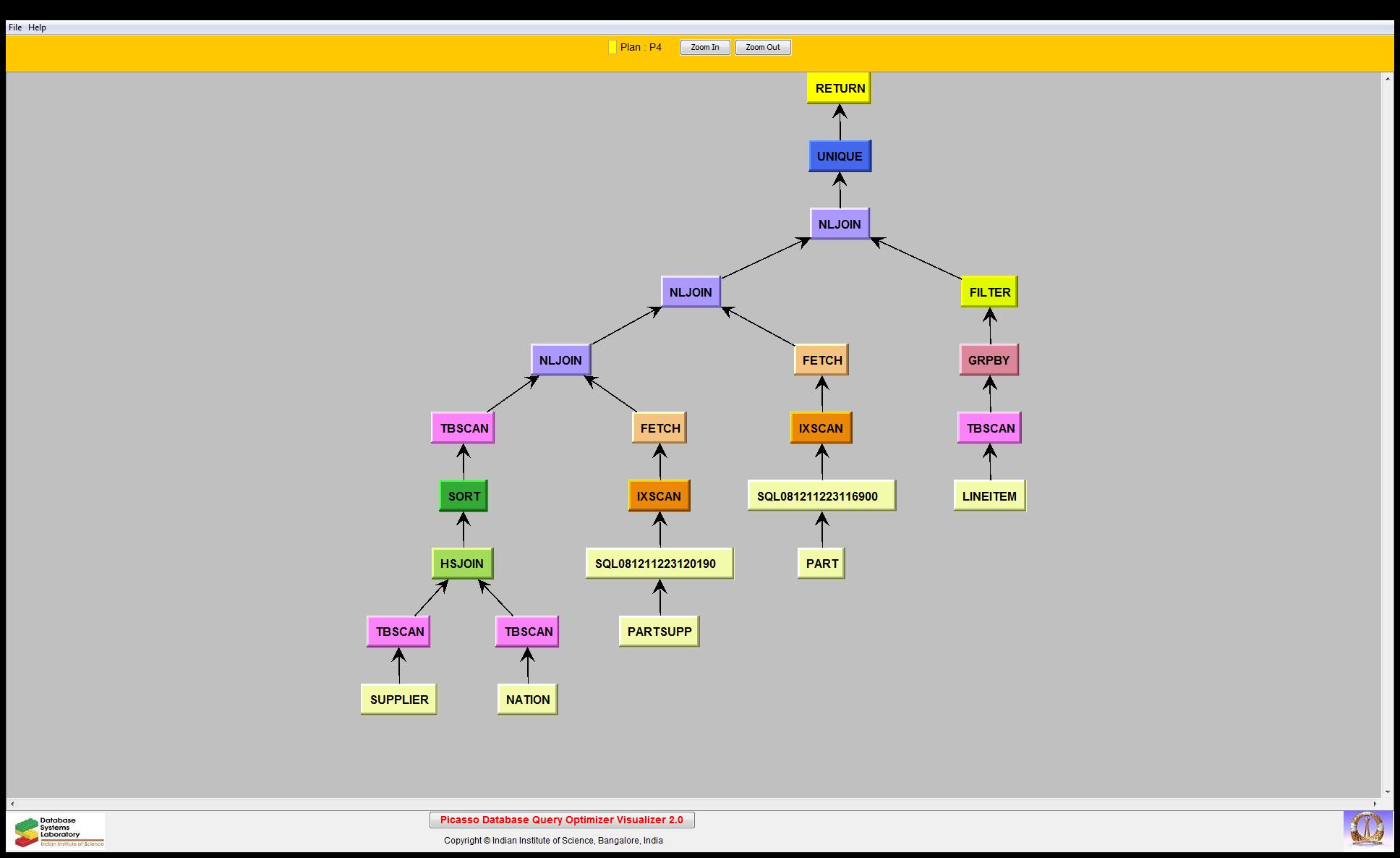Select the blue UNIQUE operator node

tap(839, 156)
